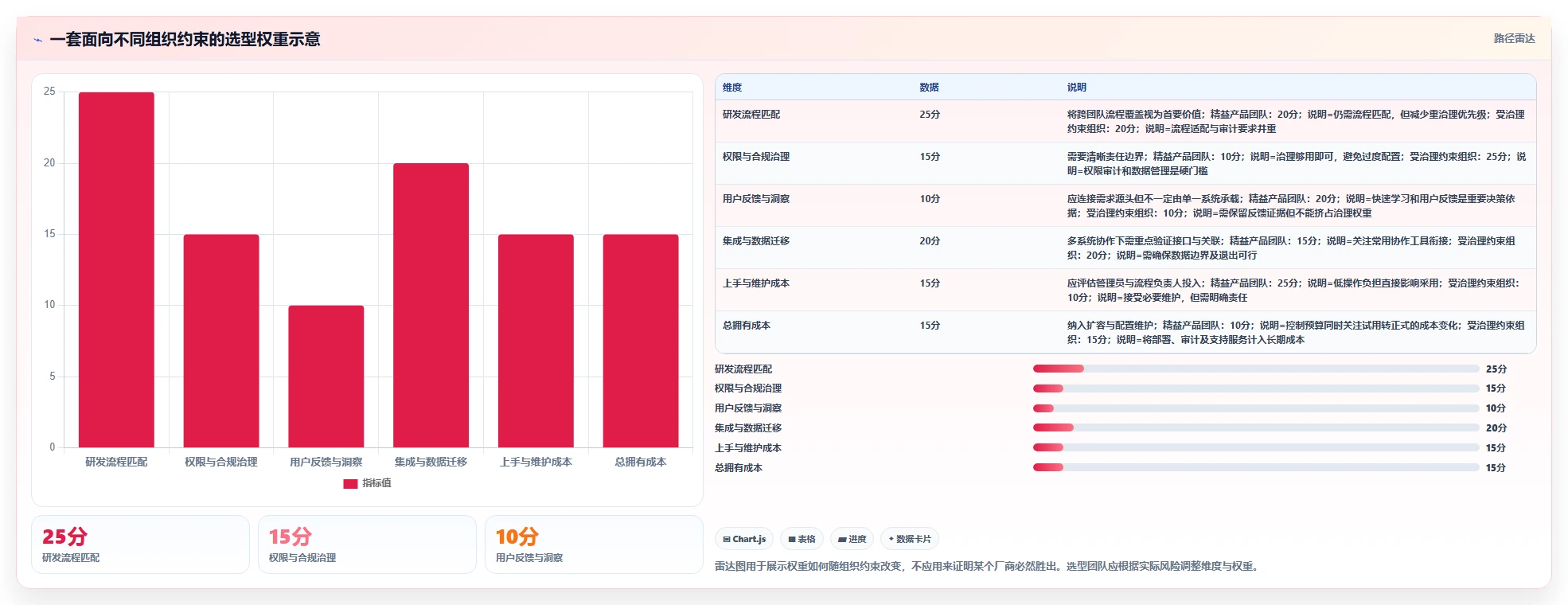Viewport: 1568px width, 605px height.
Task: Click the 集成与数据迁移 x-axis label under the chart
Action: [x=431, y=462]
